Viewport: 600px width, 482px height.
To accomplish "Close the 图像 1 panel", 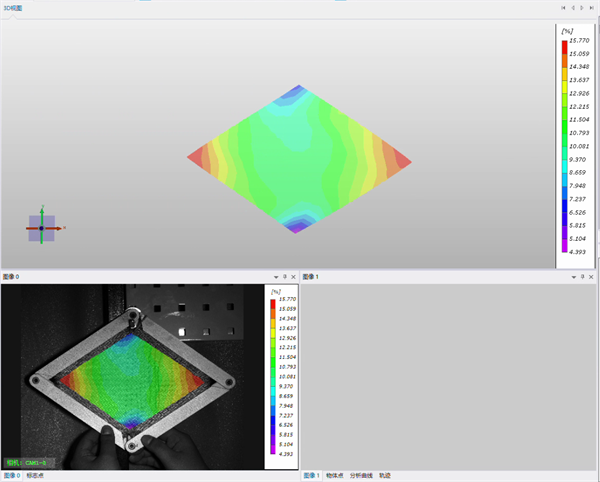I will pos(591,277).
